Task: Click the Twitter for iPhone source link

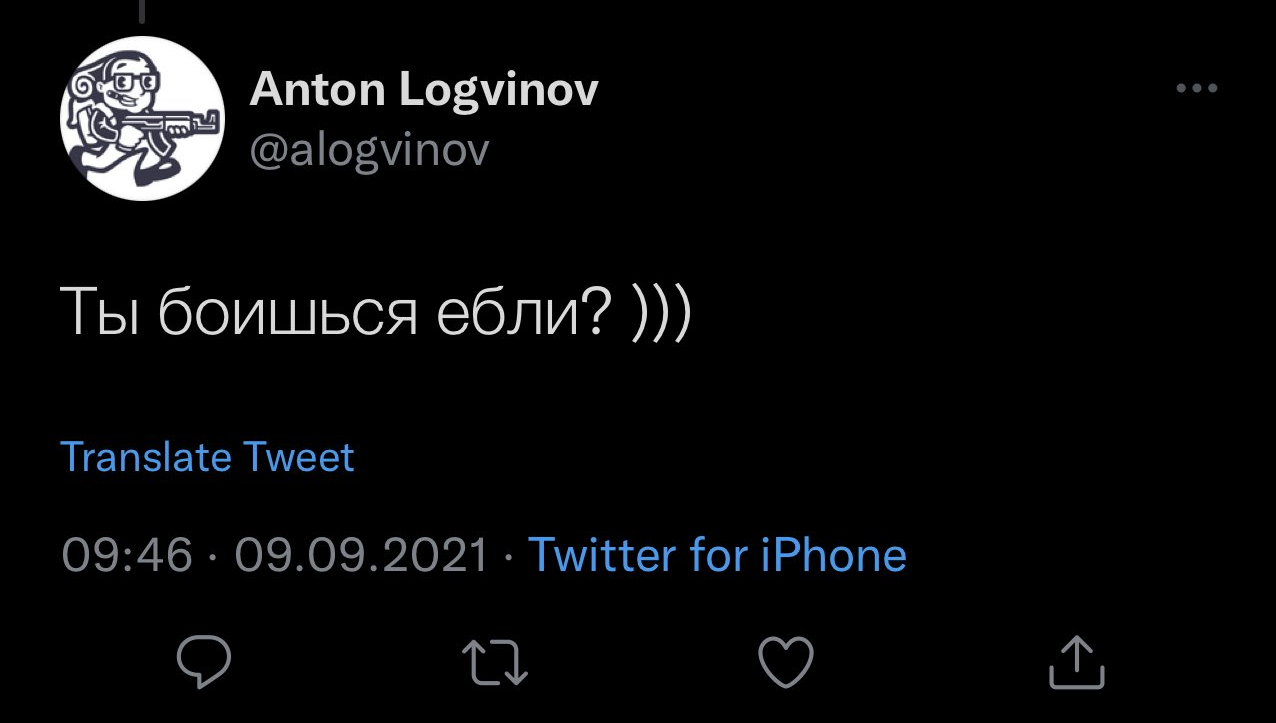Action: [x=717, y=553]
